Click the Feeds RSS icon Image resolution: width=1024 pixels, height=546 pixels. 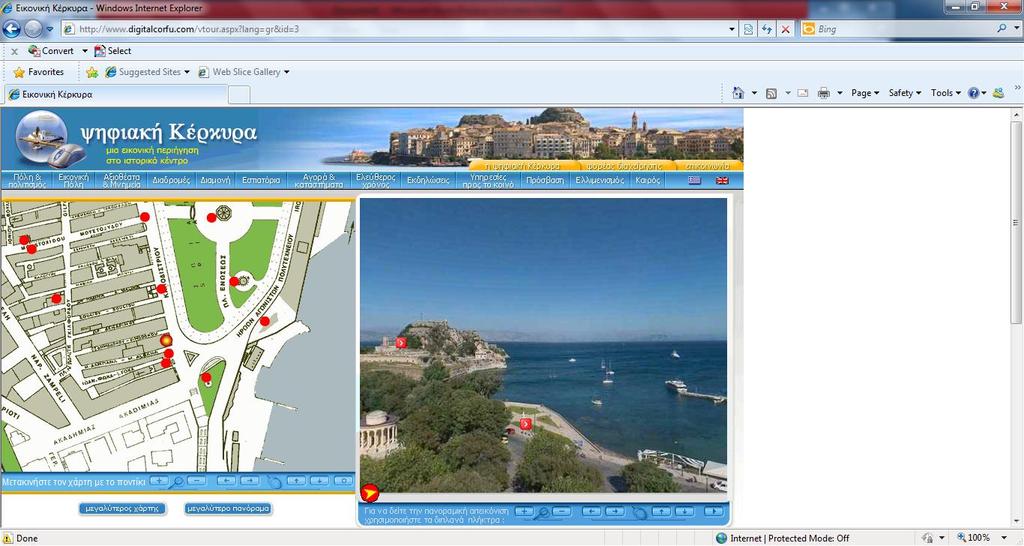coord(771,93)
